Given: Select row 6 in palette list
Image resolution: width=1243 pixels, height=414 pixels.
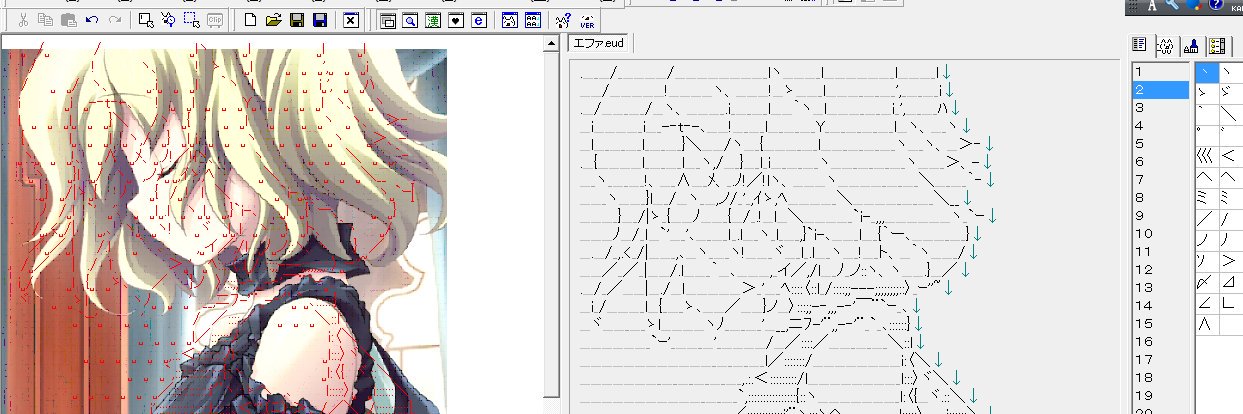Looking at the screenshot, I should pyautogui.click(x=1160, y=161).
